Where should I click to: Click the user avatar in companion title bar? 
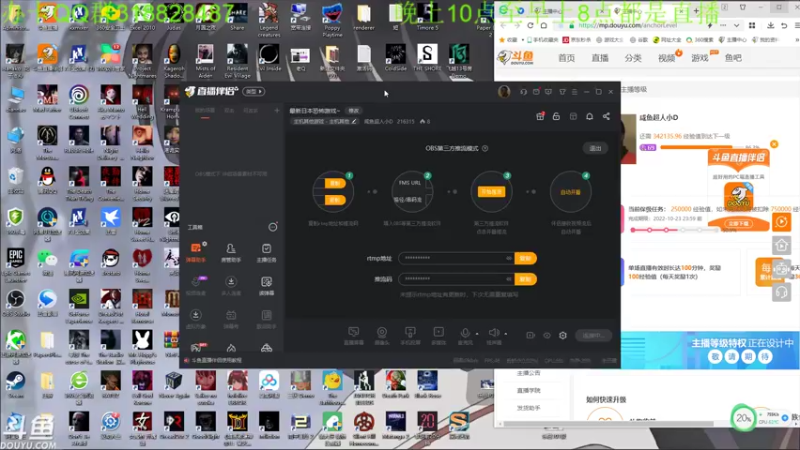(504, 91)
